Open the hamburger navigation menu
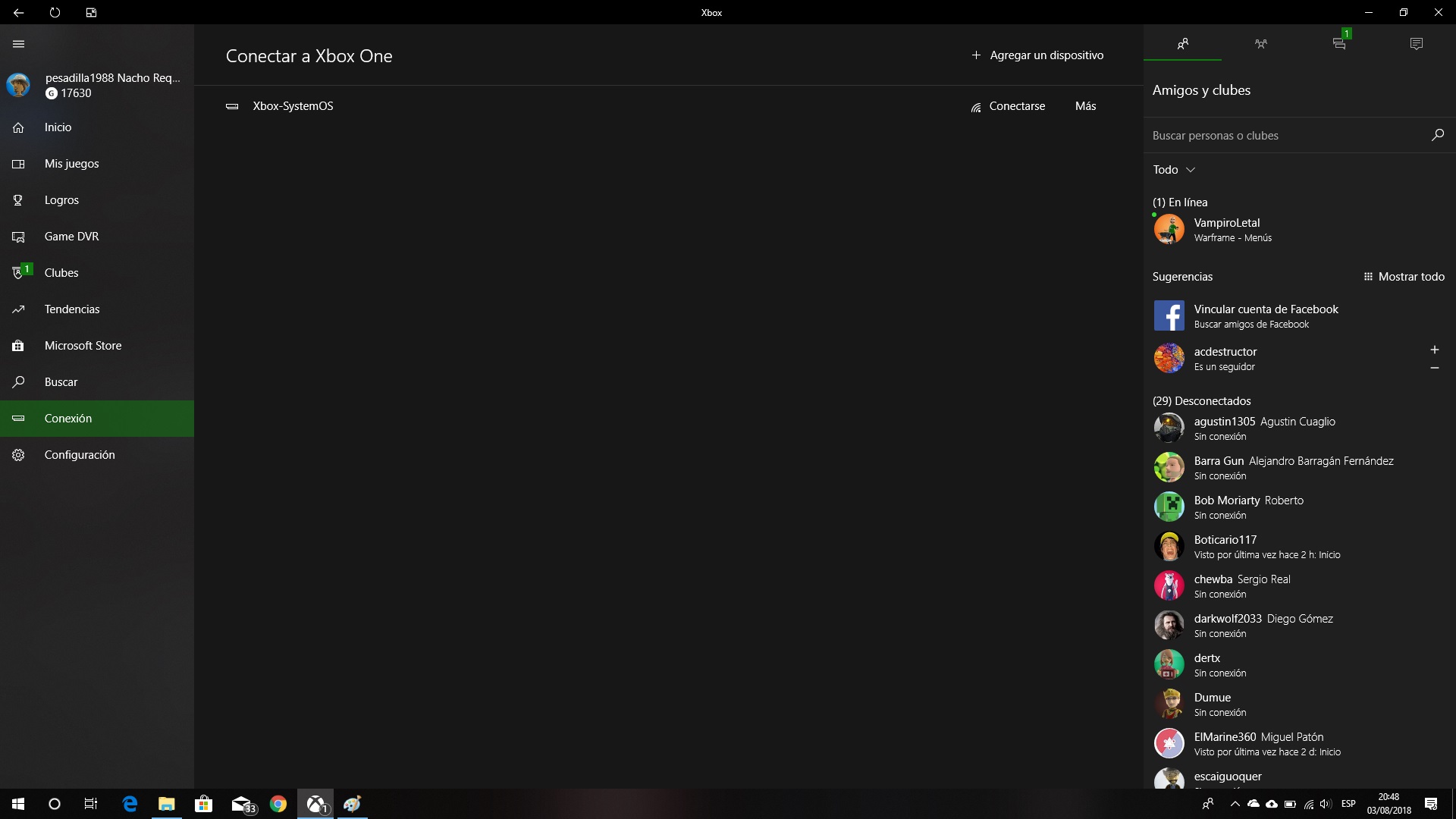This screenshot has height=819, width=1456. 19,44
